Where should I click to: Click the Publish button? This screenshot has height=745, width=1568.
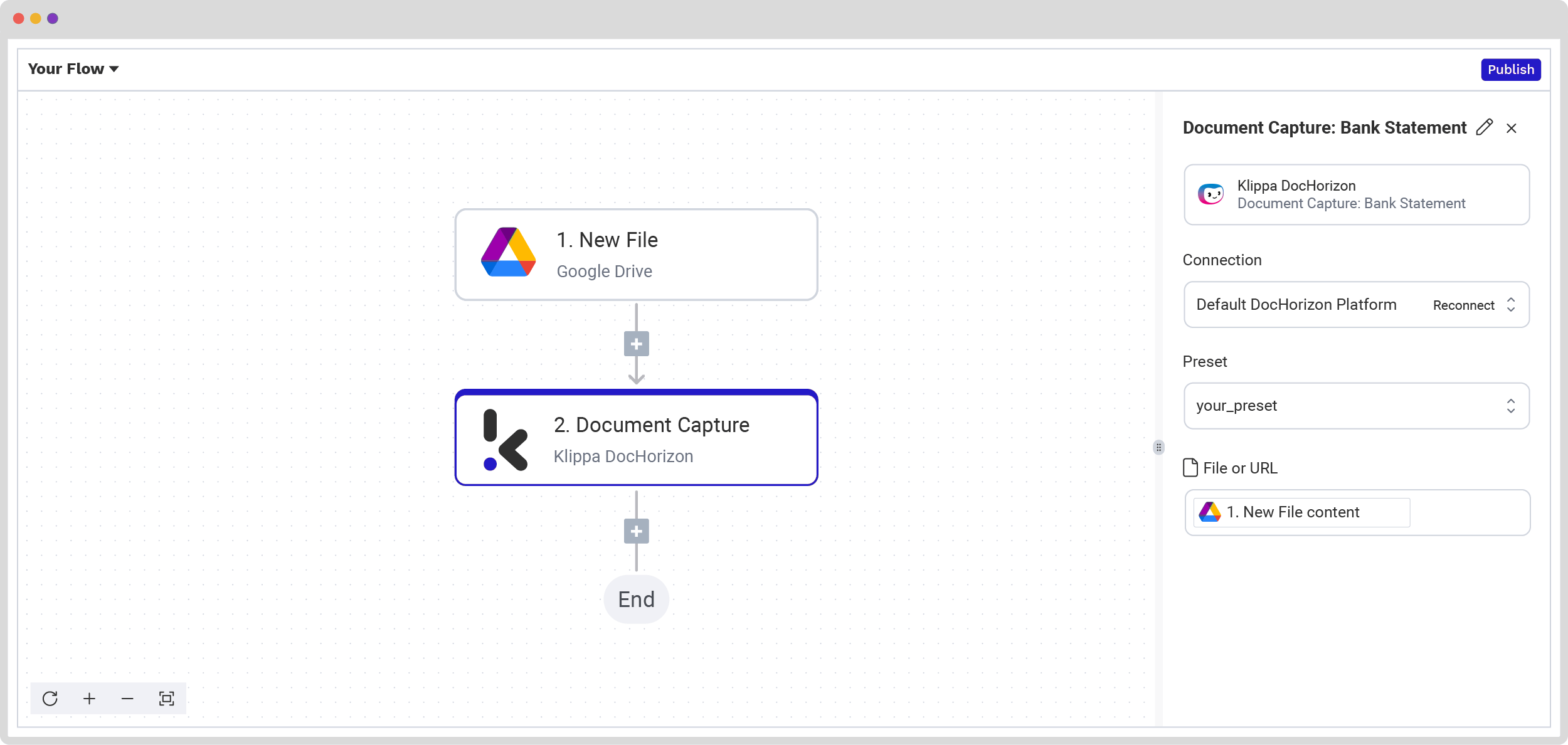(1510, 70)
